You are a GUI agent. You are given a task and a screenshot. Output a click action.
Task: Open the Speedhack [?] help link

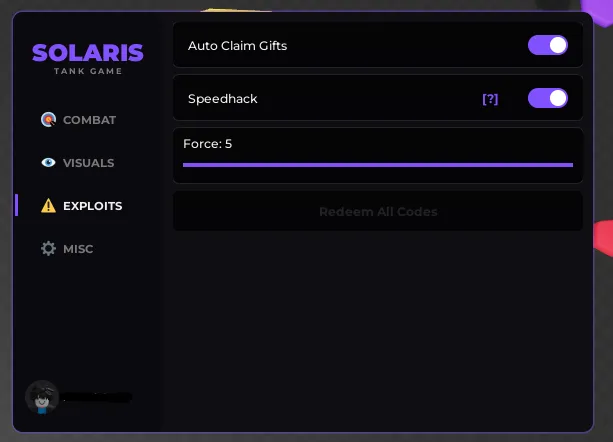[490, 99]
